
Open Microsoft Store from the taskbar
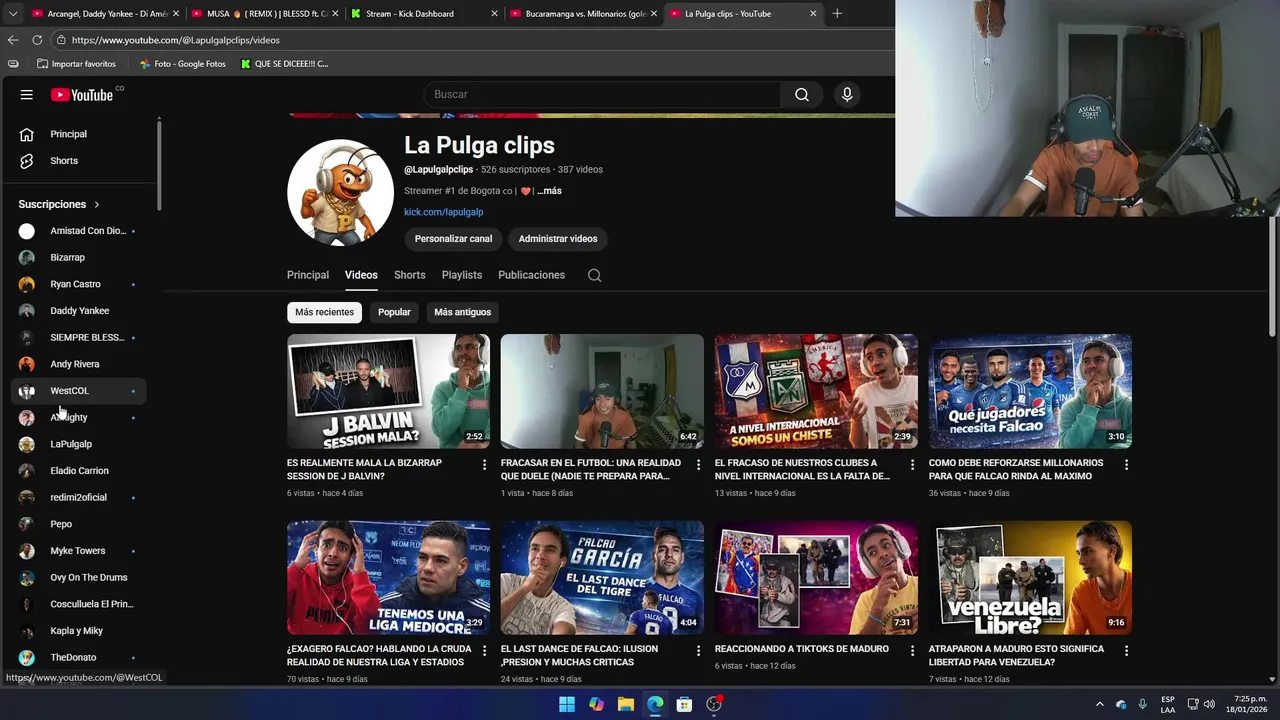click(684, 704)
